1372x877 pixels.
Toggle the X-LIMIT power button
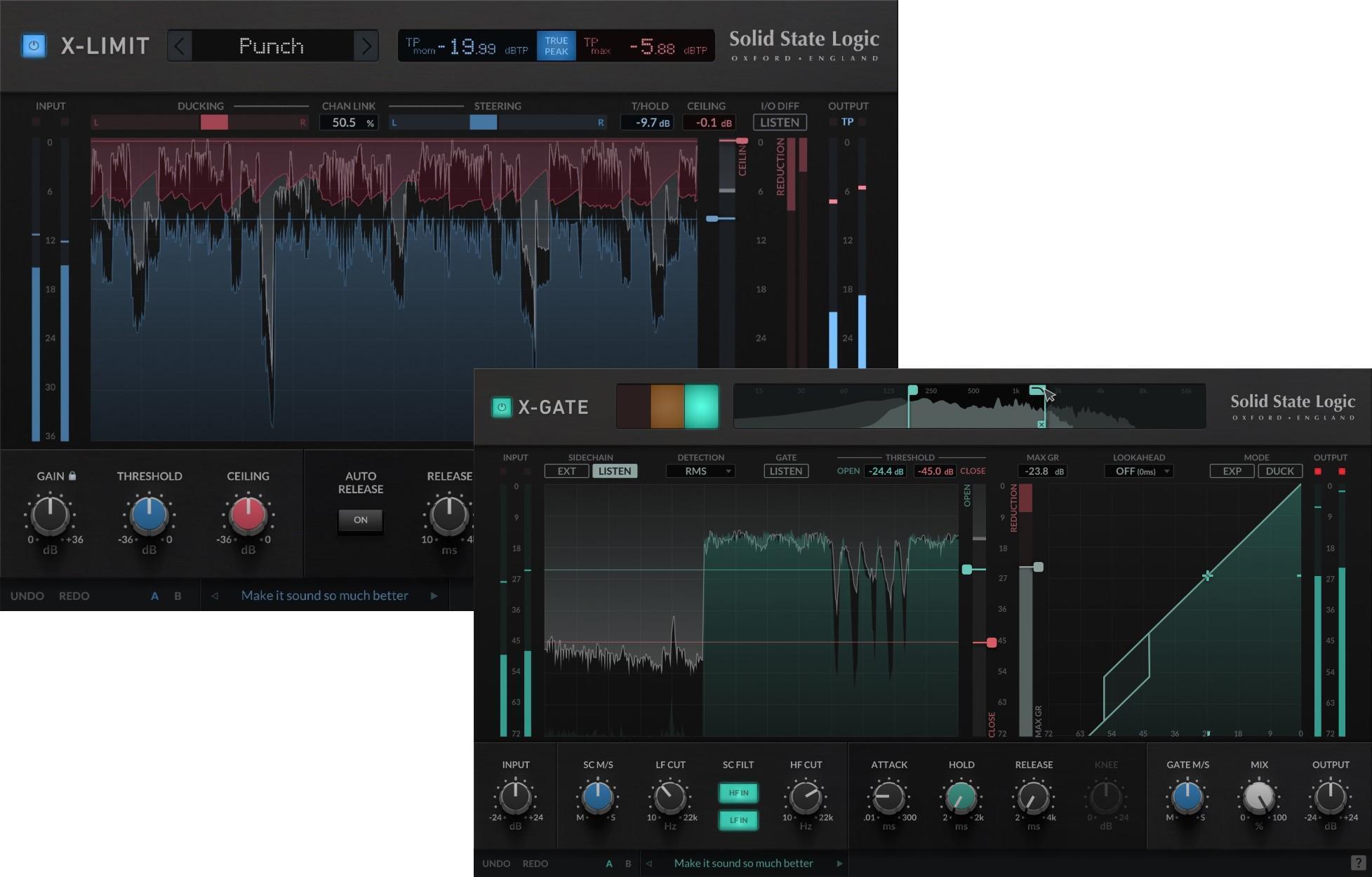pyautogui.click(x=32, y=45)
